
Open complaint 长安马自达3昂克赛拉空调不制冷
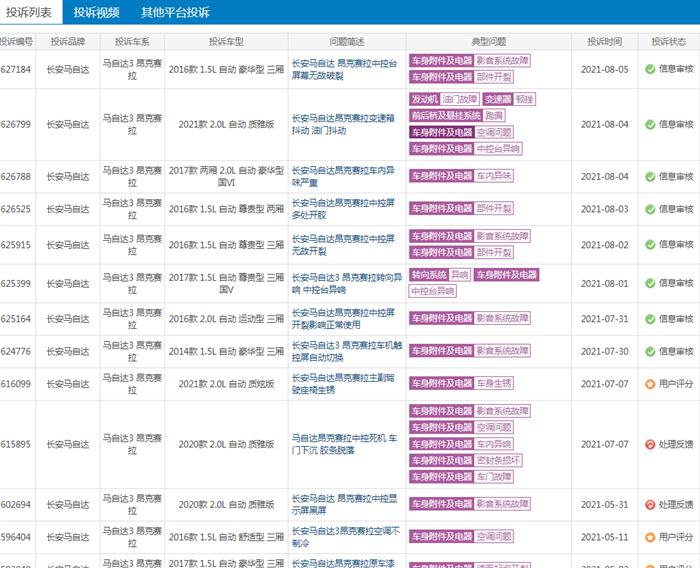(x=346, y=538)
